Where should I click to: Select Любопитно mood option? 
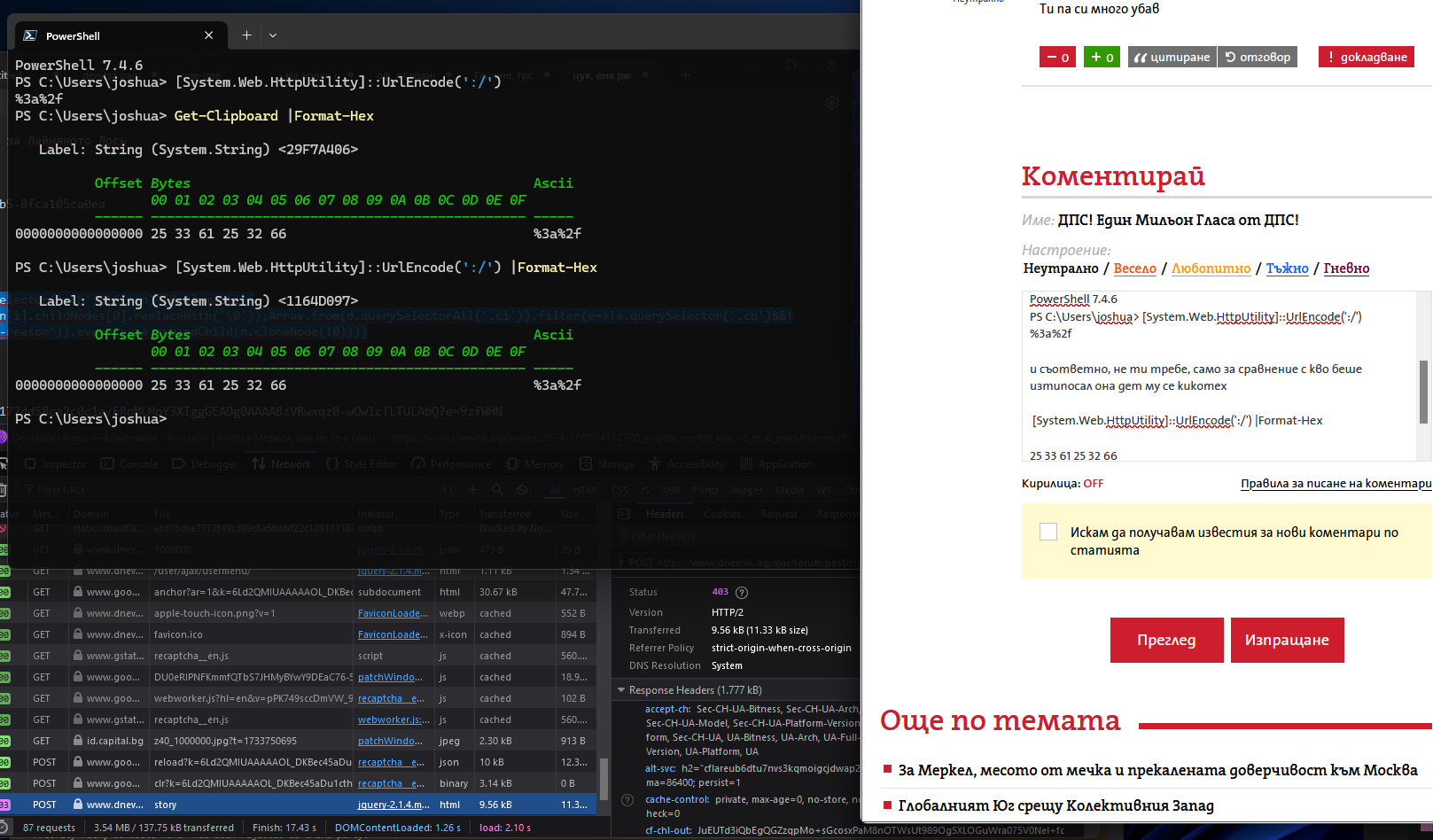click(1211, 268)
